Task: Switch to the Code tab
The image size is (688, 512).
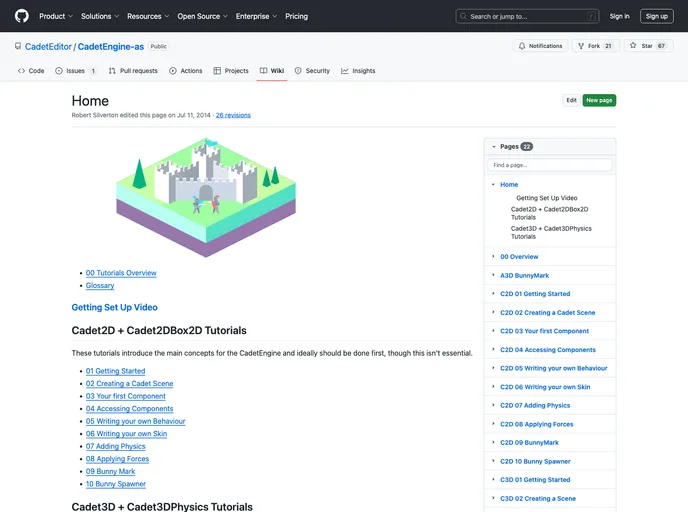Action: (31, 71)
